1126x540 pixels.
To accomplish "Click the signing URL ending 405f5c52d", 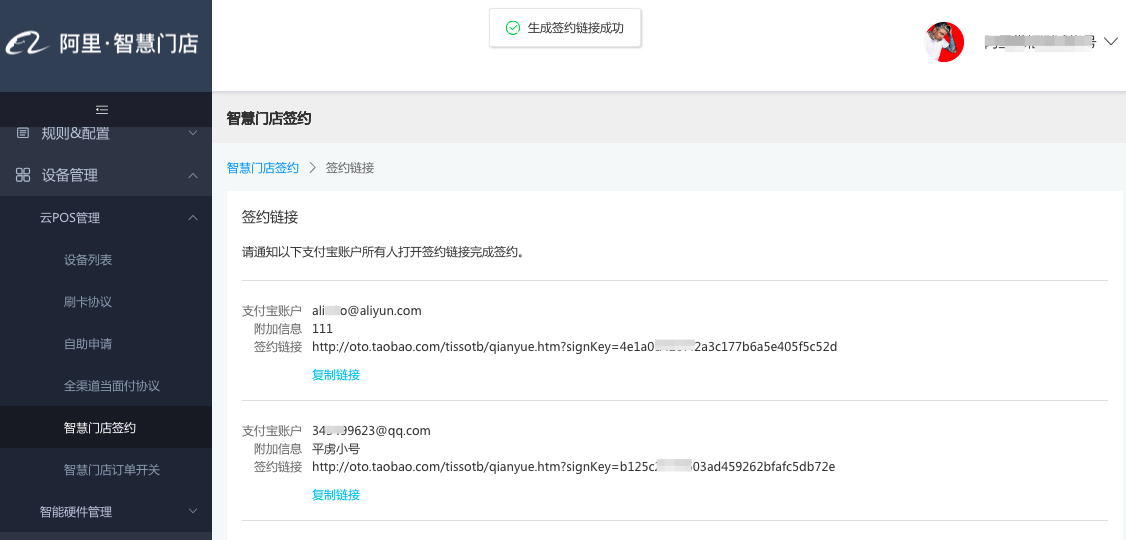I will point(574,346).
